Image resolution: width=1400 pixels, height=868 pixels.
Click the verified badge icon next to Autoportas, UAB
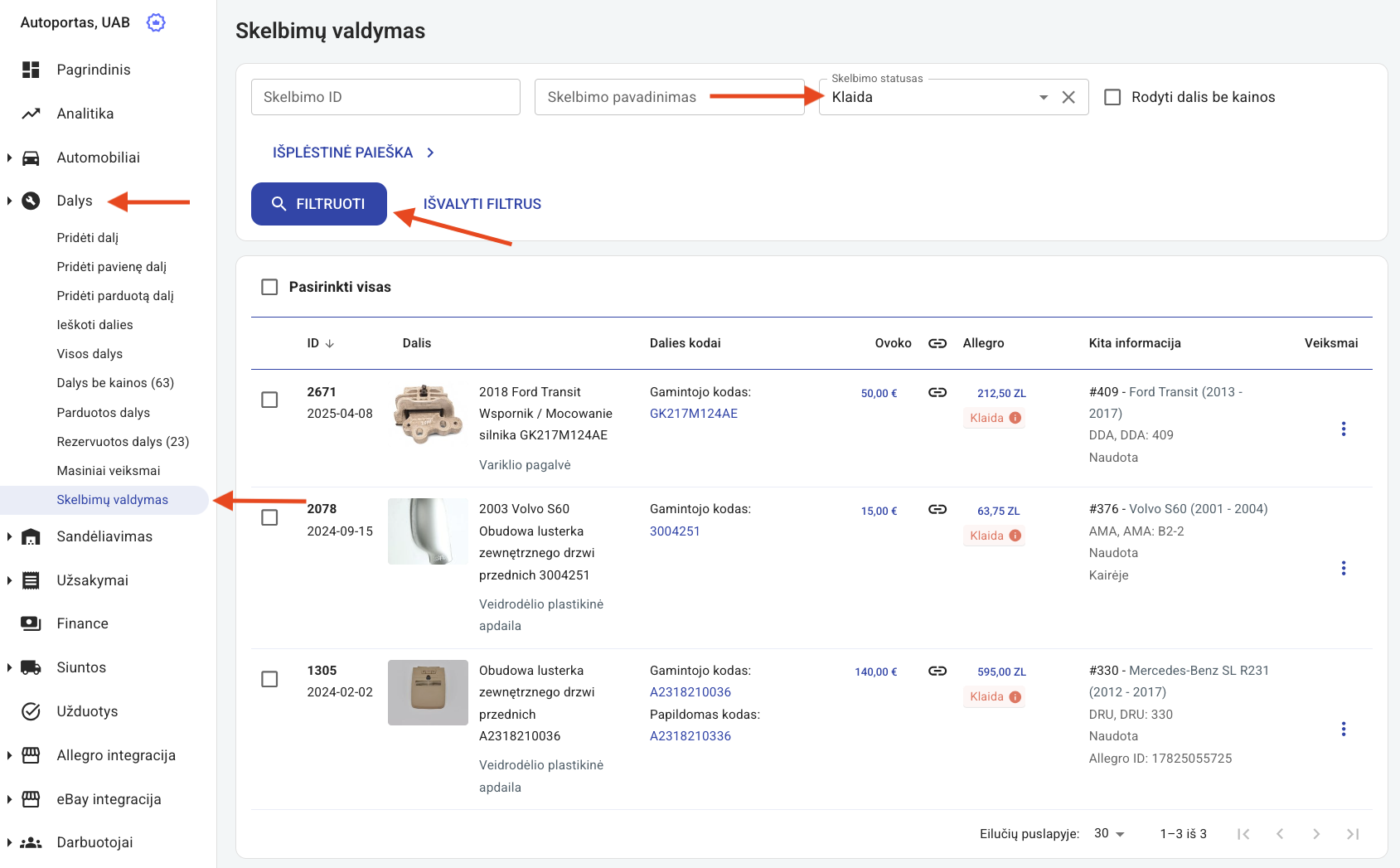point(156,22)
